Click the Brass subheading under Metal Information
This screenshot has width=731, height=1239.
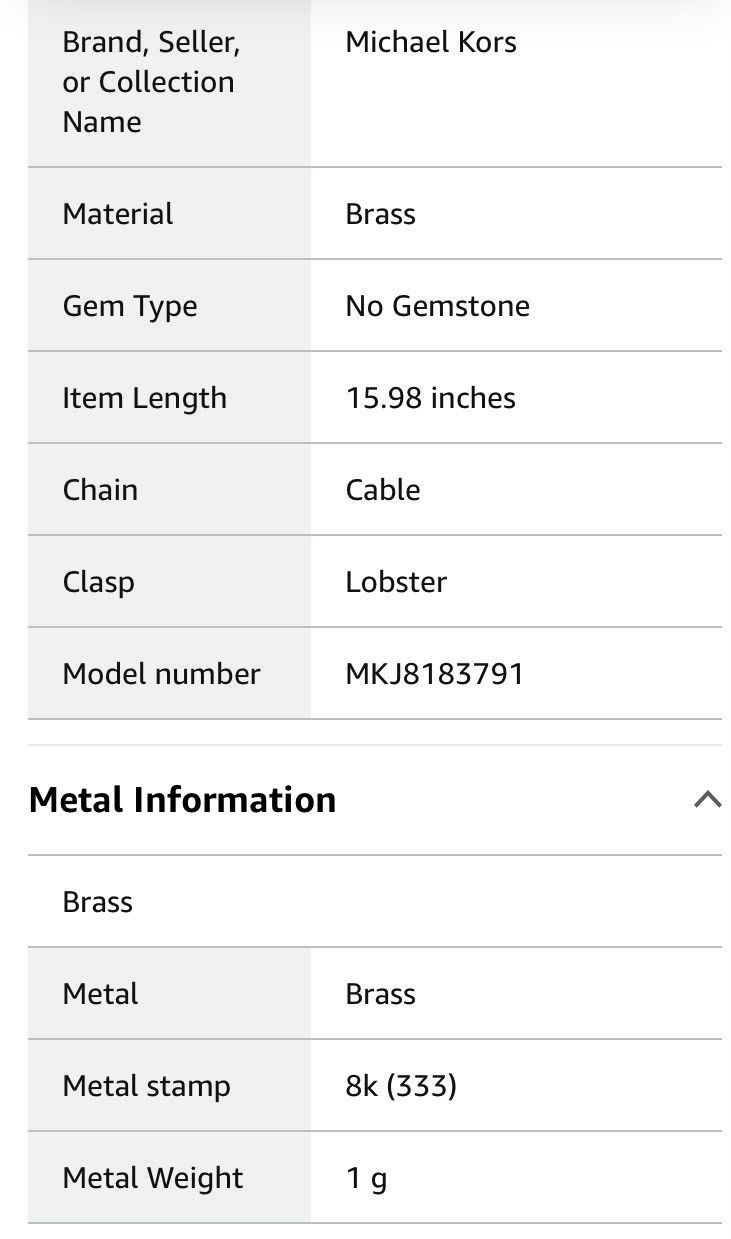click(x=98, y=902)
